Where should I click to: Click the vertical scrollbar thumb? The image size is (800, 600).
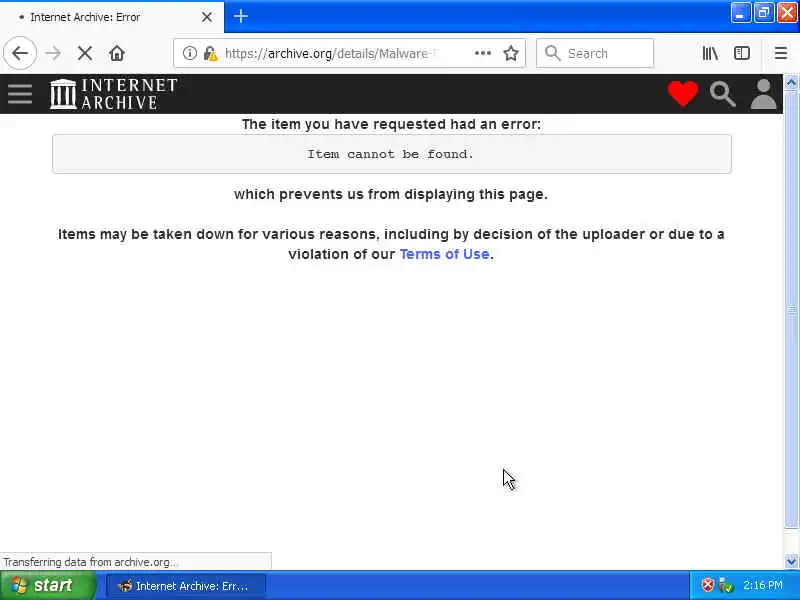click(x=791, y=310)
